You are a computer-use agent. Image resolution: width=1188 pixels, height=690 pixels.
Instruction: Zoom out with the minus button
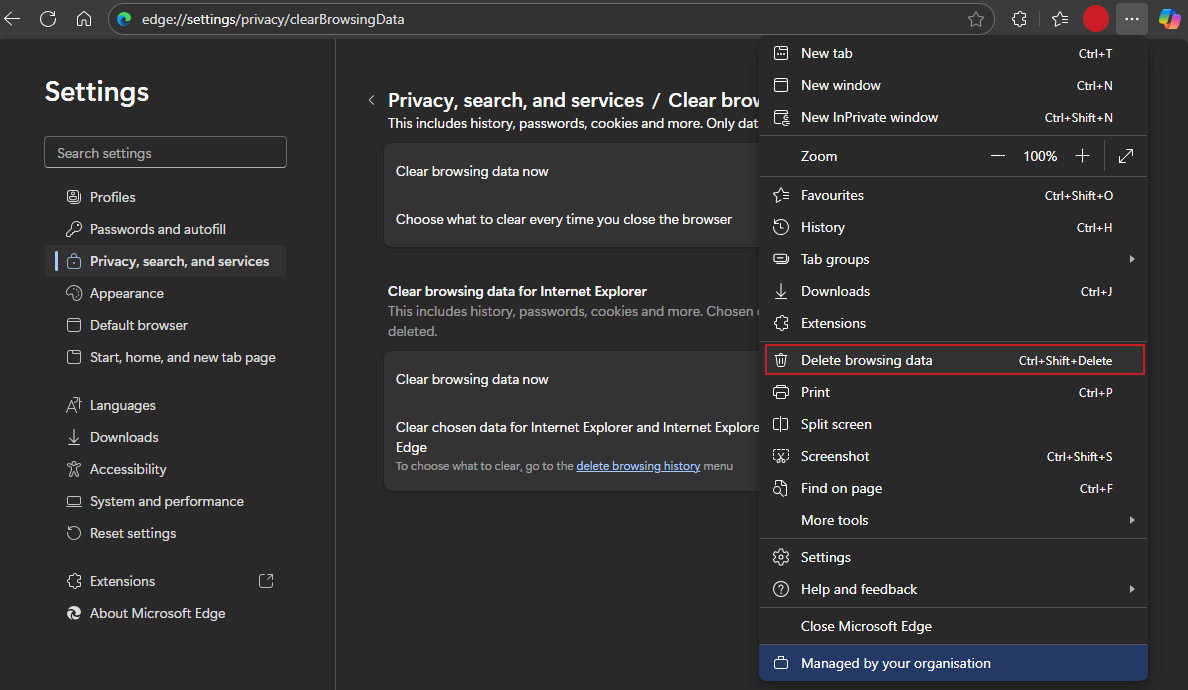click(x=998, y=156)
